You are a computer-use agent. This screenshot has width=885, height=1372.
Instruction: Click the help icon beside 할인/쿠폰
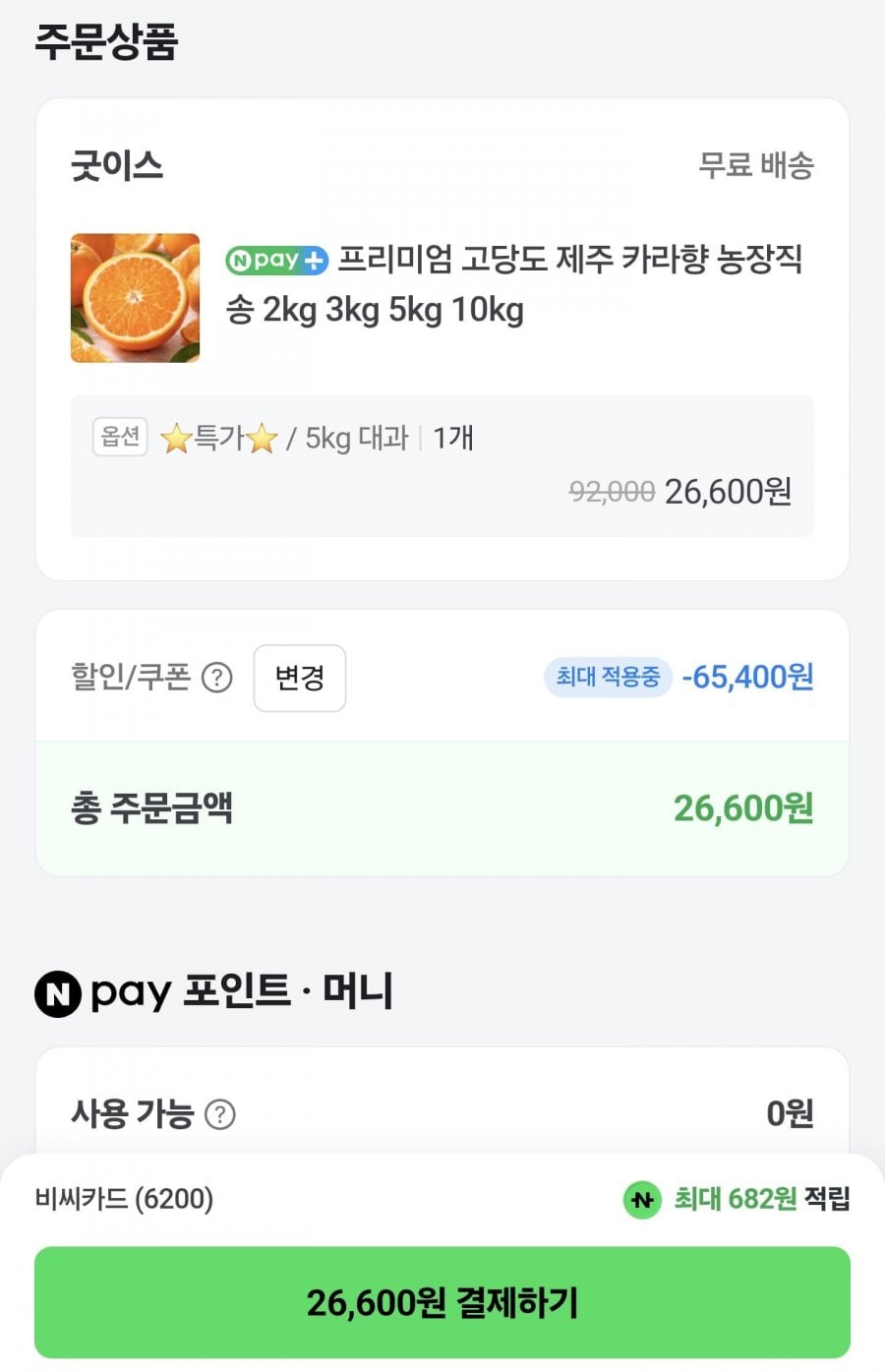point(216,678)
